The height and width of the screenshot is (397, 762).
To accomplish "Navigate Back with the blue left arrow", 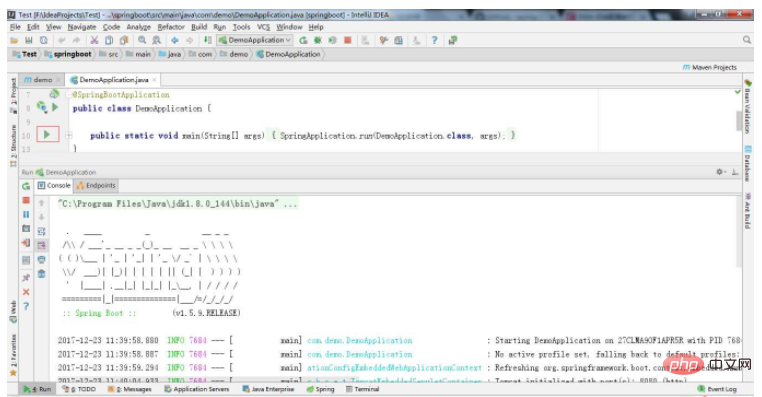I will pyautogui.click(x=174, y=40).
